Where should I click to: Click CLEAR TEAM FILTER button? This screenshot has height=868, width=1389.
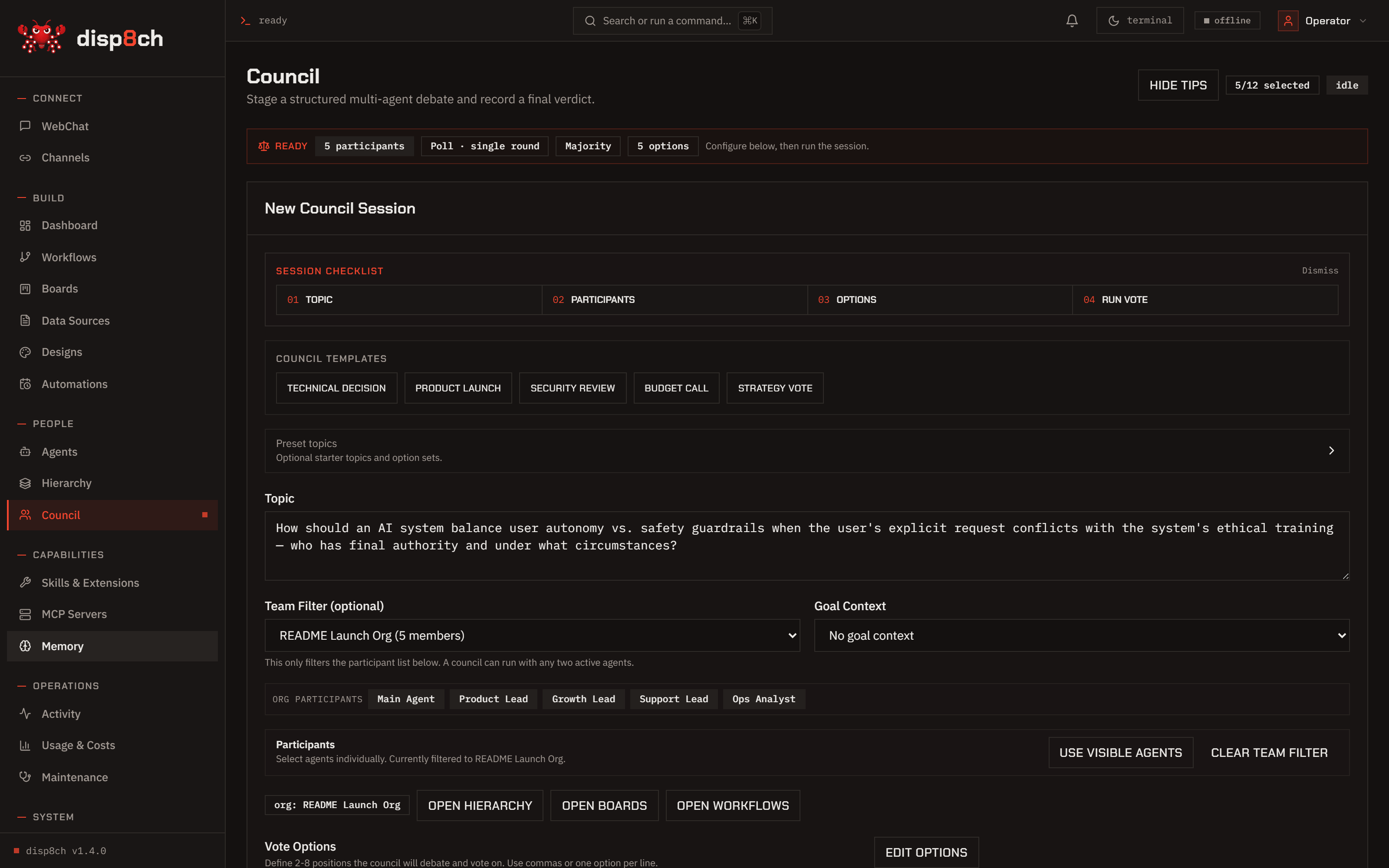(1269, 753)
